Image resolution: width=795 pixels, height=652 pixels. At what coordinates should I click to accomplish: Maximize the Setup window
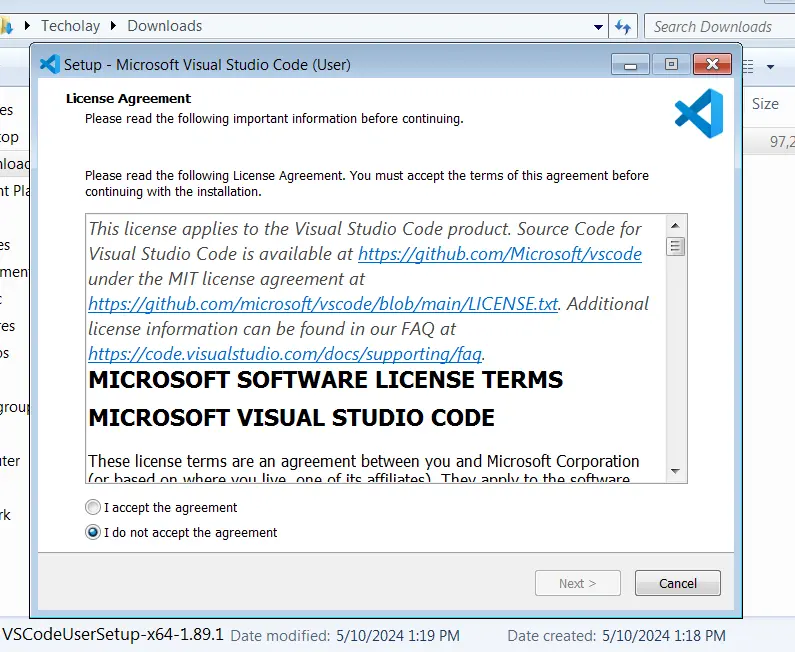point(671,64)
